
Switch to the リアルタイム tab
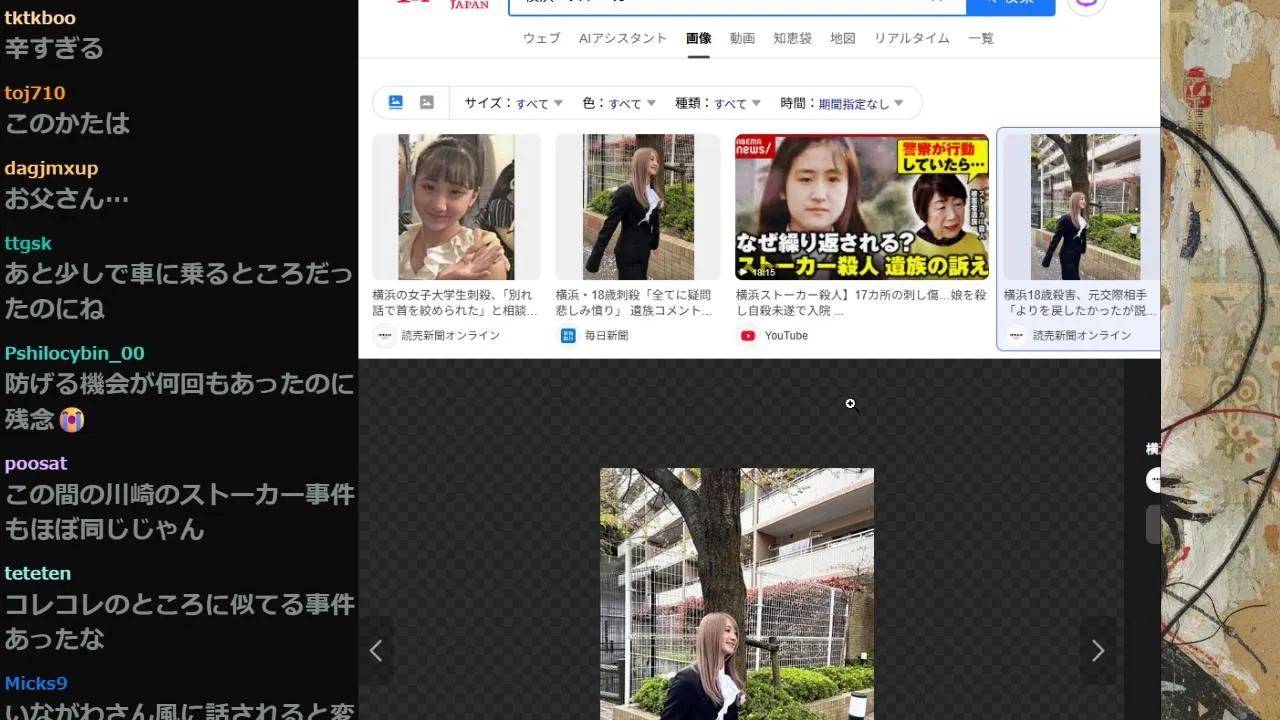(x=912, y=38)
